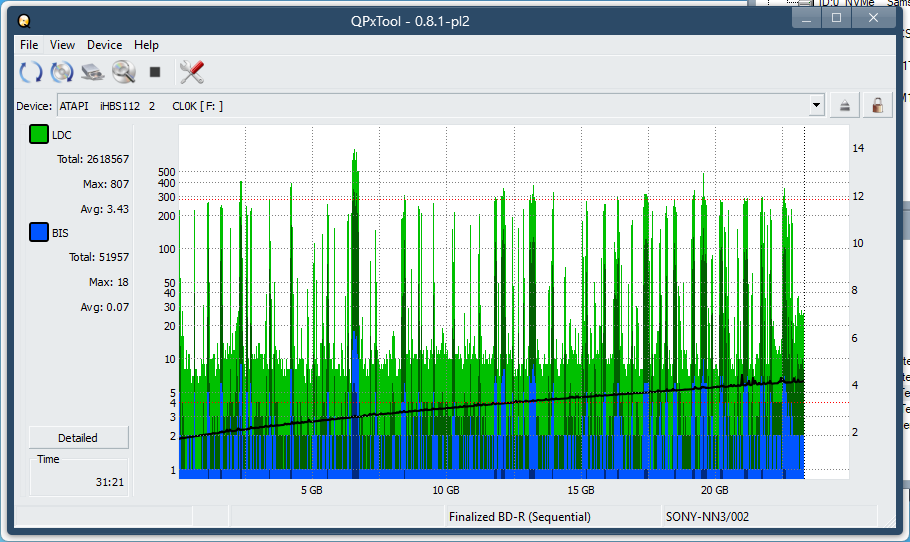Click LDC Total: 2618567 value

click(93, 159)
